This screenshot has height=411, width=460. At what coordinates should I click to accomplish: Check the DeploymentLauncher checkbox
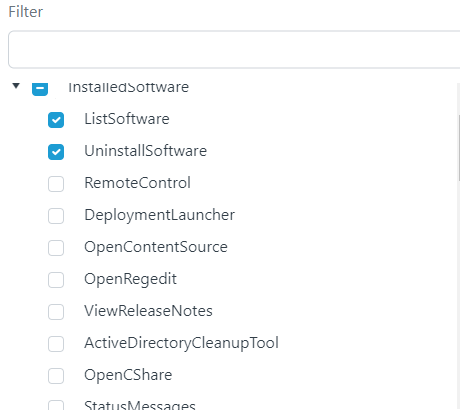[x=56, y=216]
